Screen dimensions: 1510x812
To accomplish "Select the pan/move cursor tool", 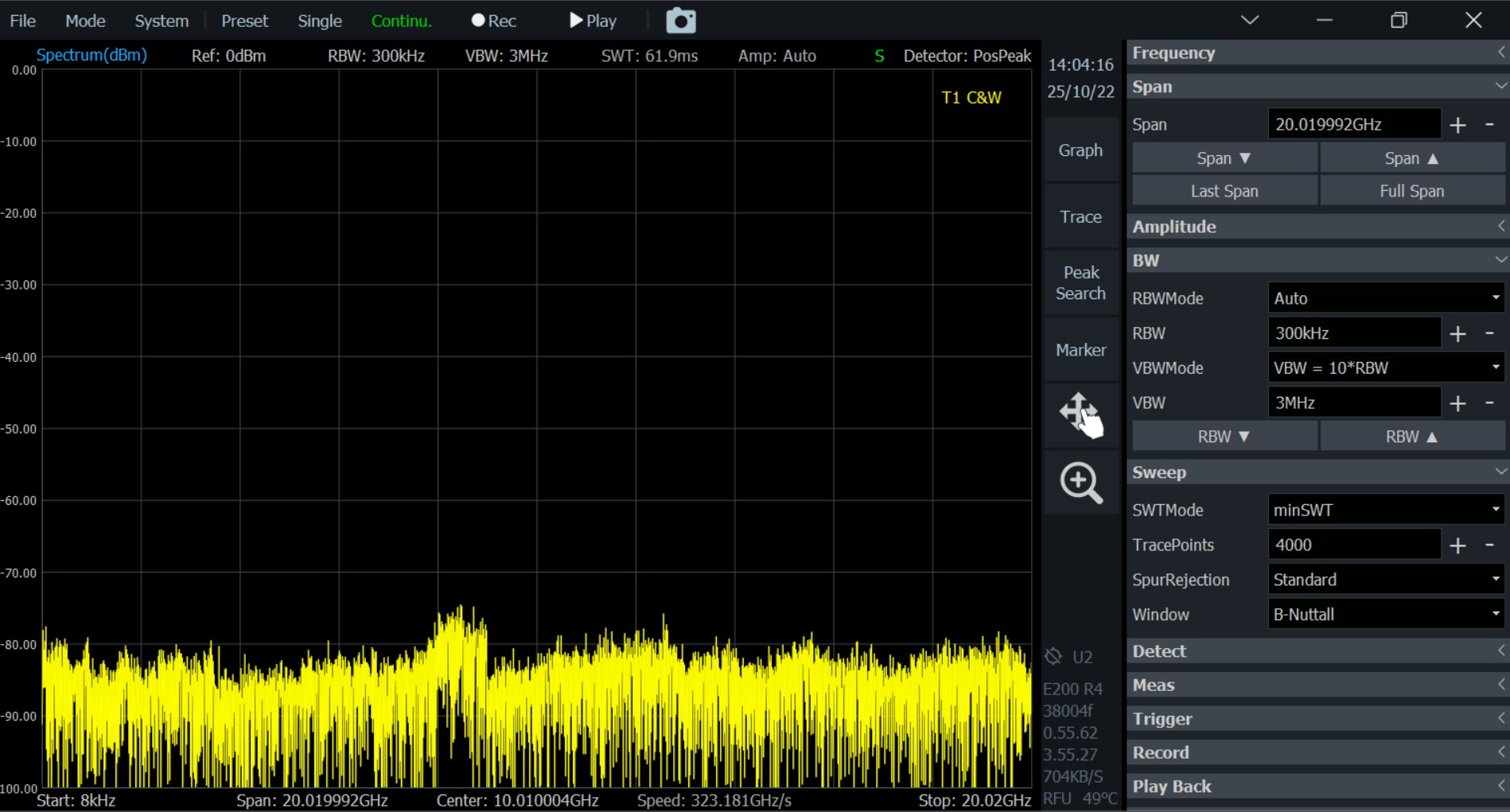I will click(x=1080, y=414).
